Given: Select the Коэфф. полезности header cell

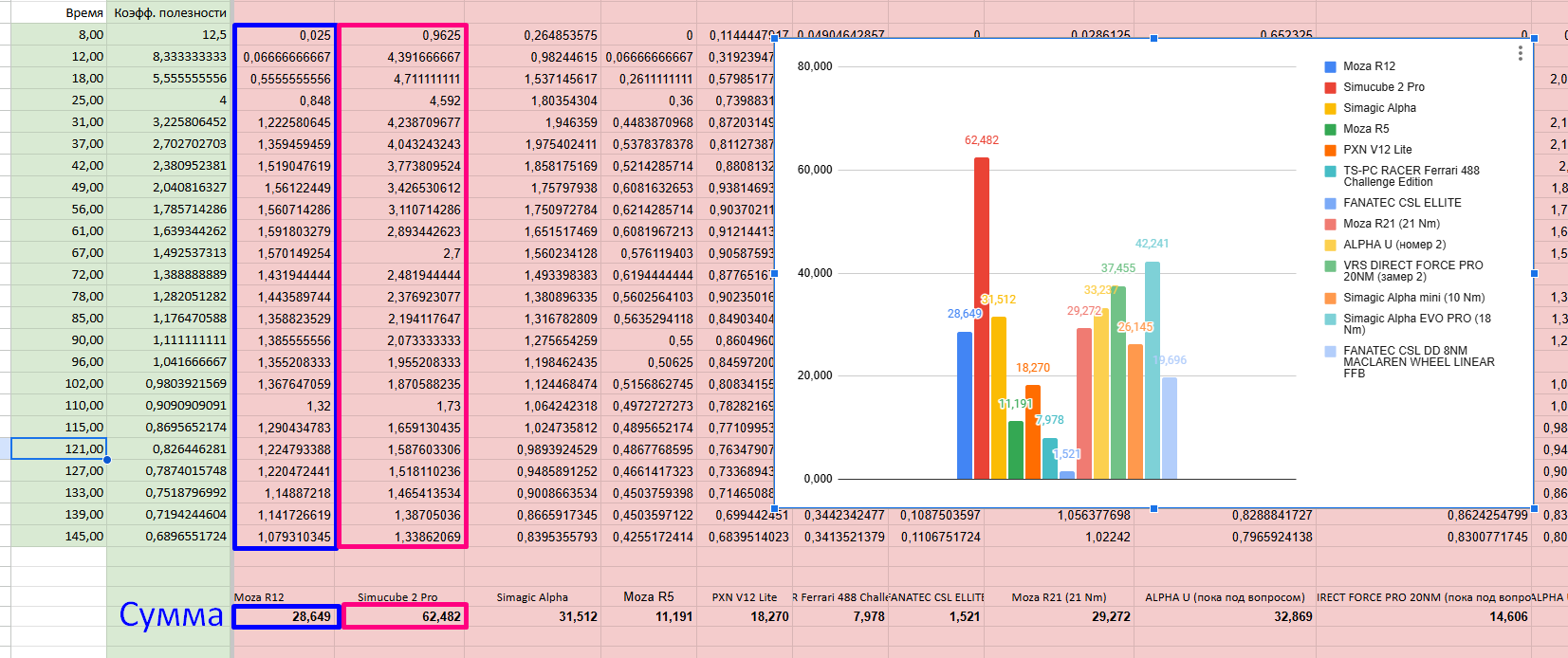Looking at the screenshot, I should click(x=169, y=12).
